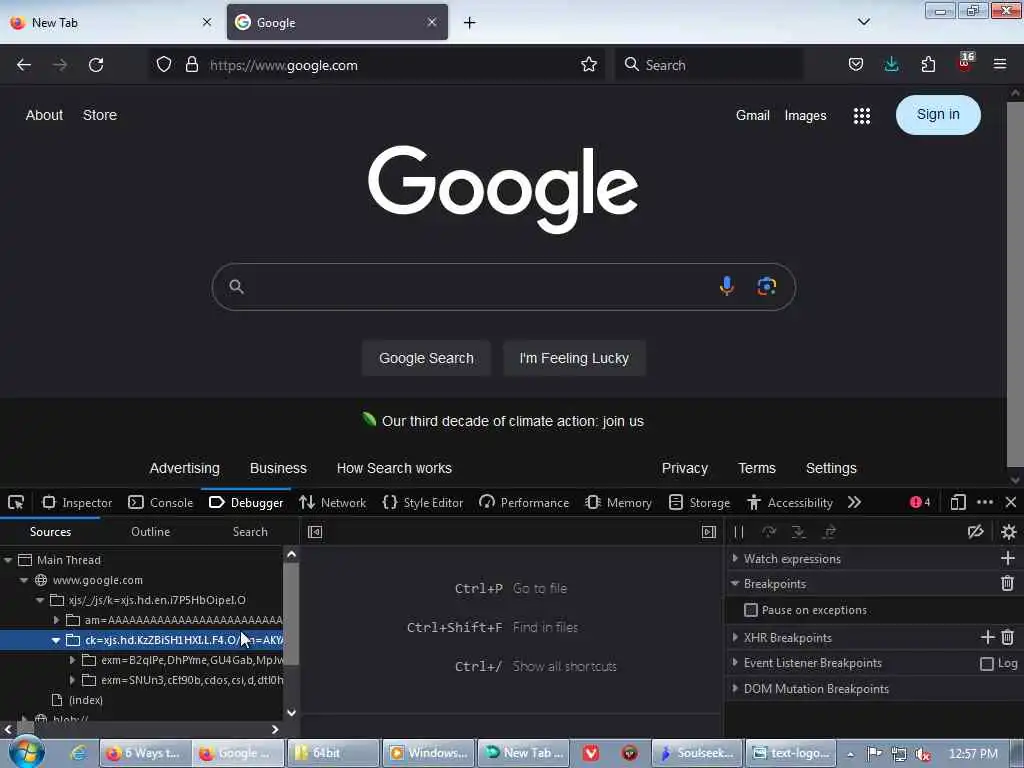
Task: Collapse the Main Thread tree node
Action: [8, 560]
